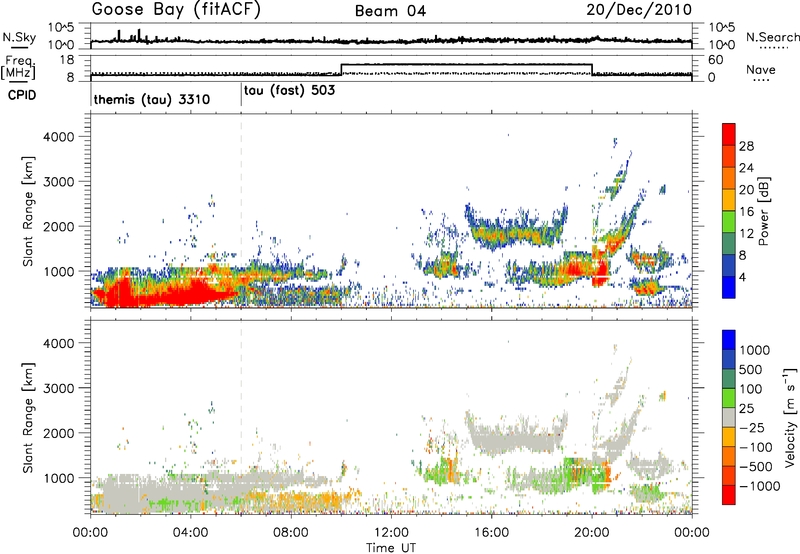Pick the bottom red segment of velocity colorbar
This screenshot has width=800, height=554.
tap(729, 495)
